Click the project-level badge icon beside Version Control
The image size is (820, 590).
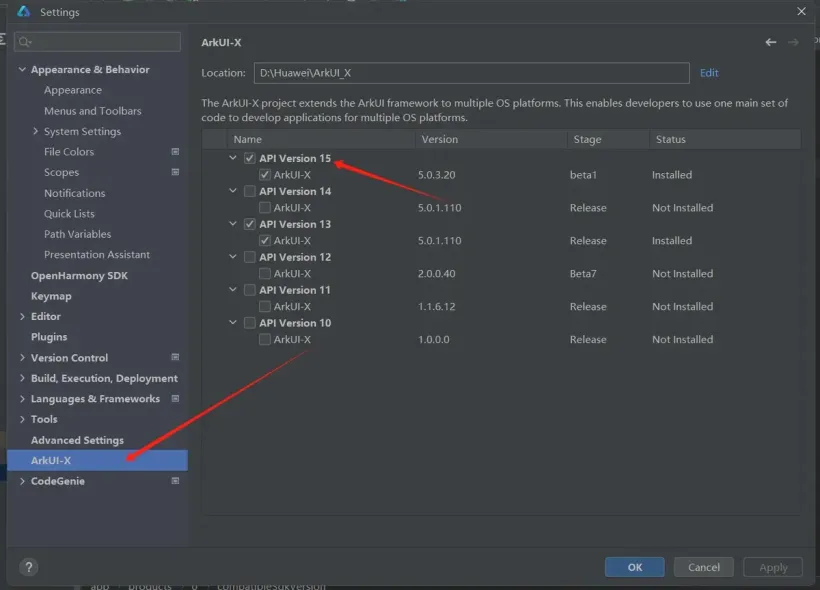(x=175, y=357)
